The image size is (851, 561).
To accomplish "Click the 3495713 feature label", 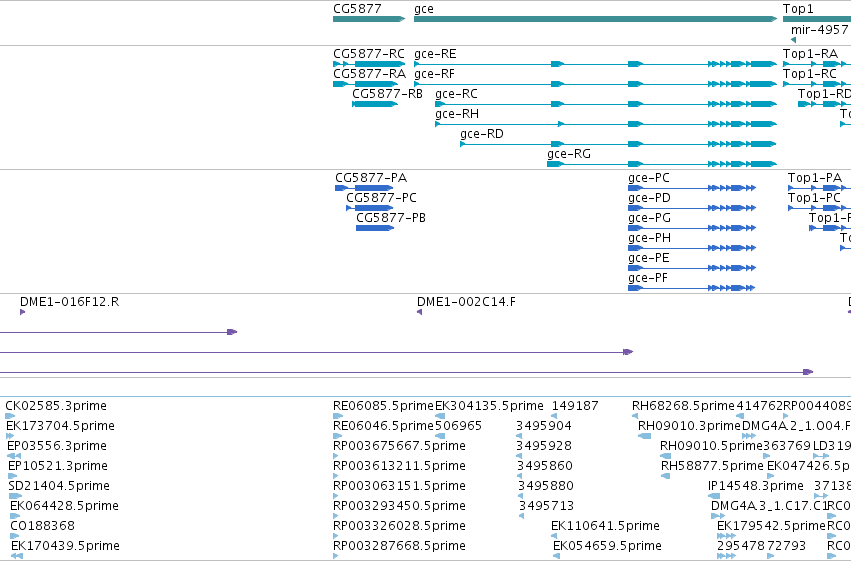I will (x=547, y=506).
